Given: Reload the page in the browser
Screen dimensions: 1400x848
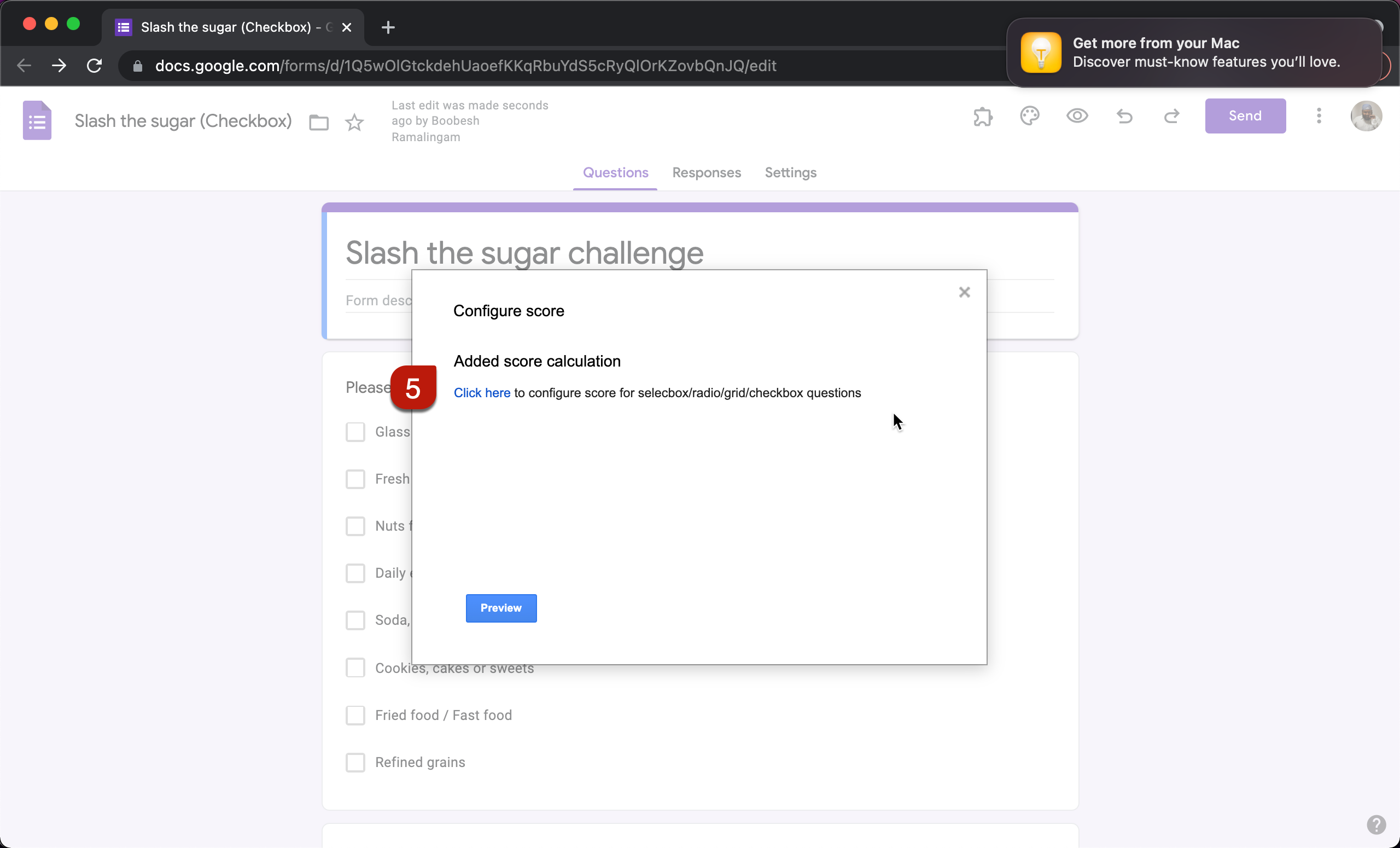Looking at the screenshot, I should click(x=94, y=65).
